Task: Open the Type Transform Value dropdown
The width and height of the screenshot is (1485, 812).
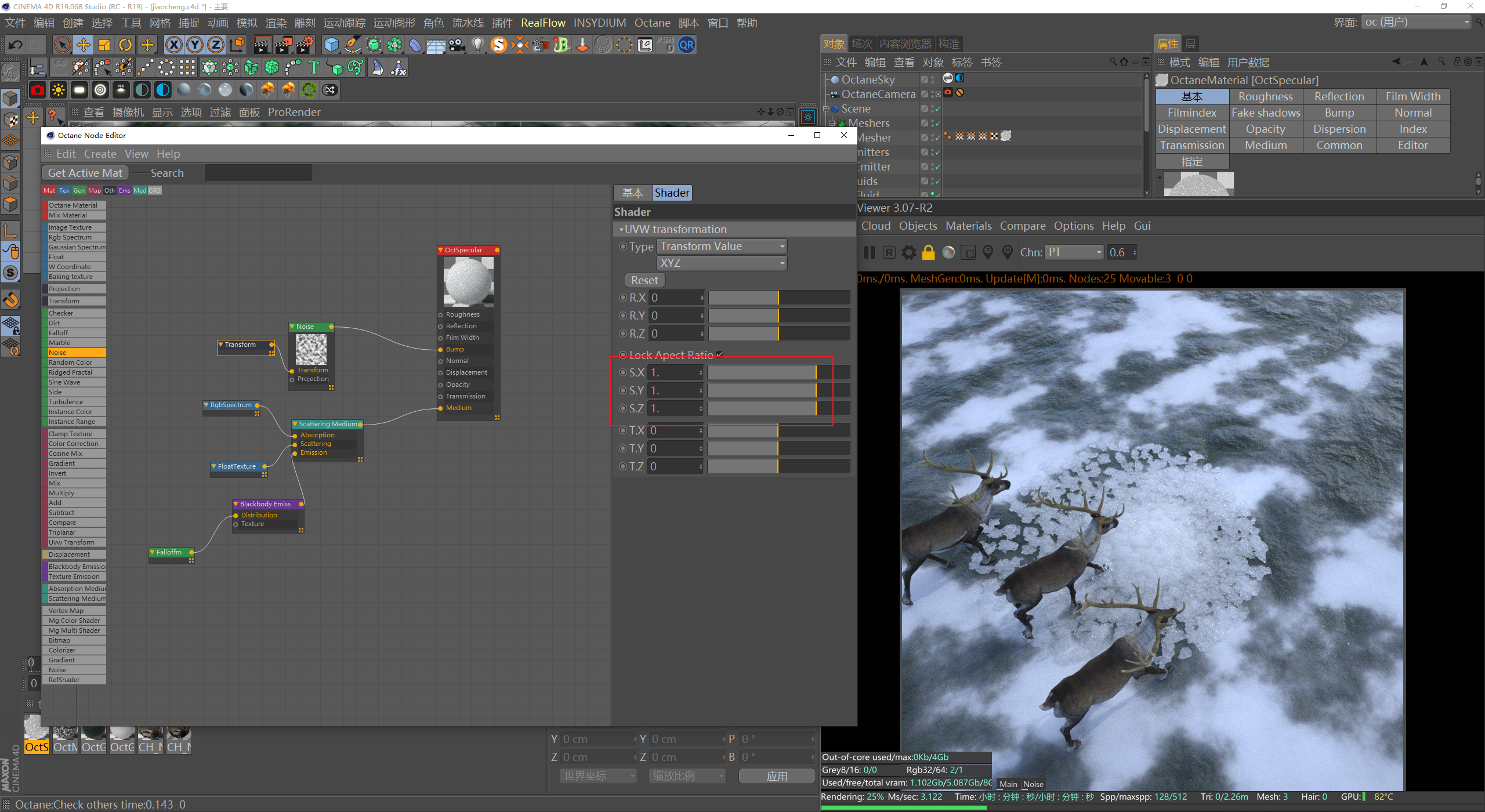Action: [x=722, y=246]
